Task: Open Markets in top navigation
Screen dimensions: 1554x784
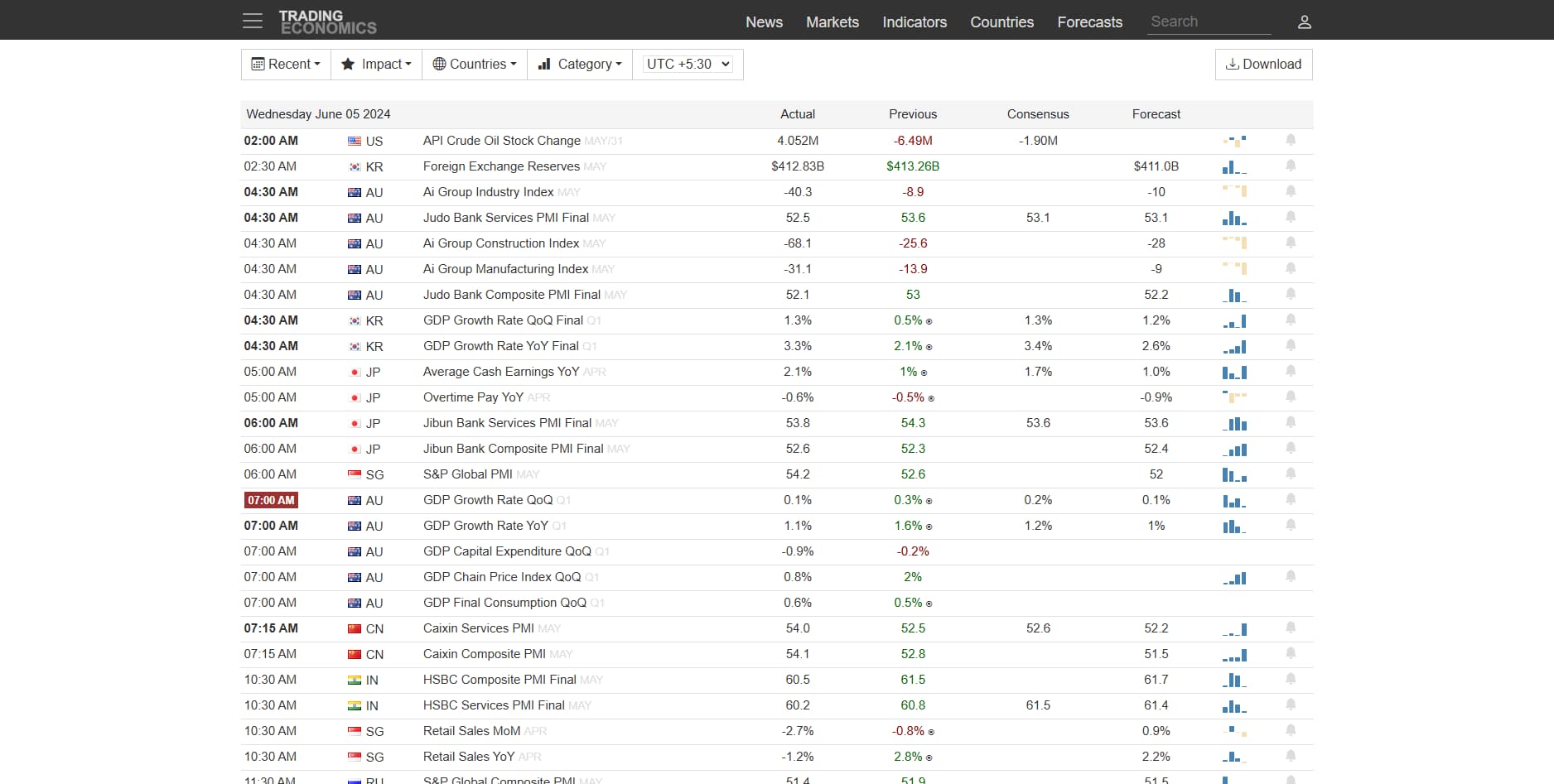Action: 832,22
